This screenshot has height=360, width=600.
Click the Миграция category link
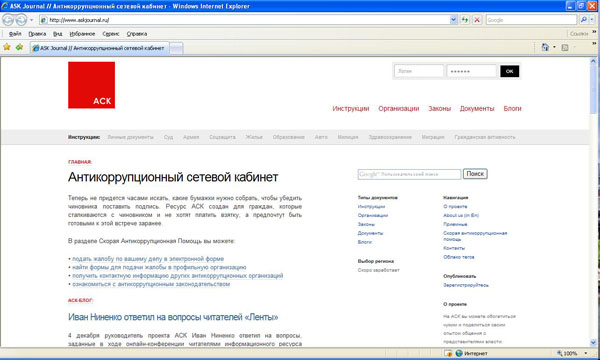tap(433, 137)
